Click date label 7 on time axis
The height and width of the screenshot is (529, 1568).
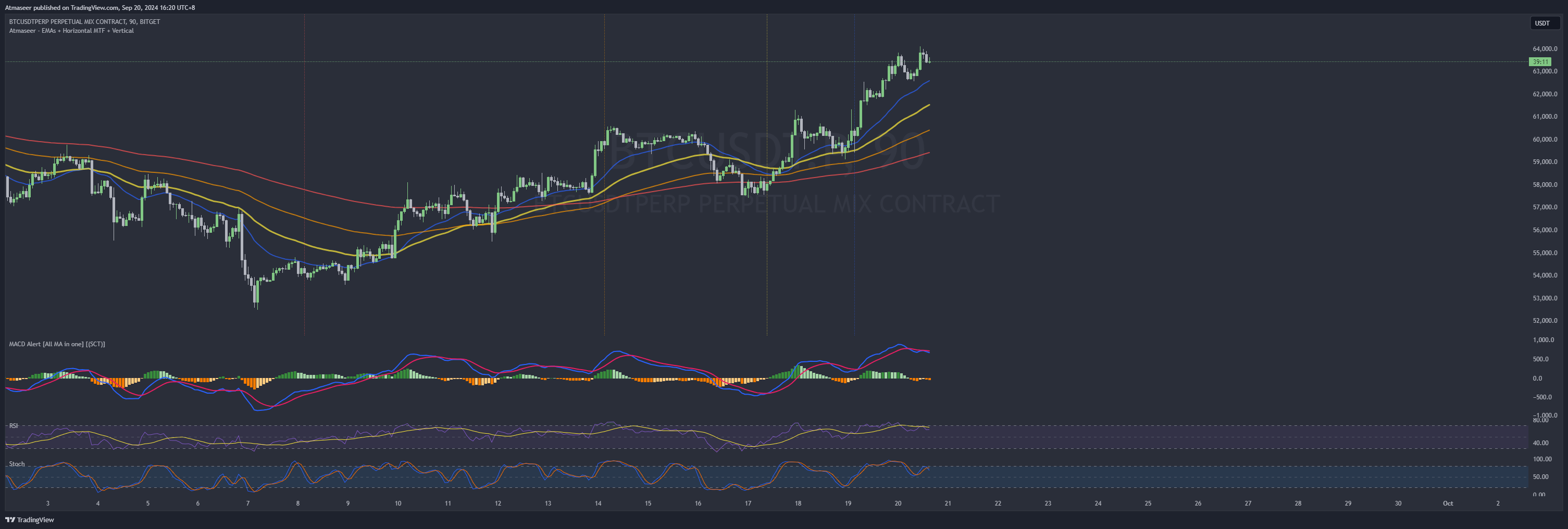(248, 503)
